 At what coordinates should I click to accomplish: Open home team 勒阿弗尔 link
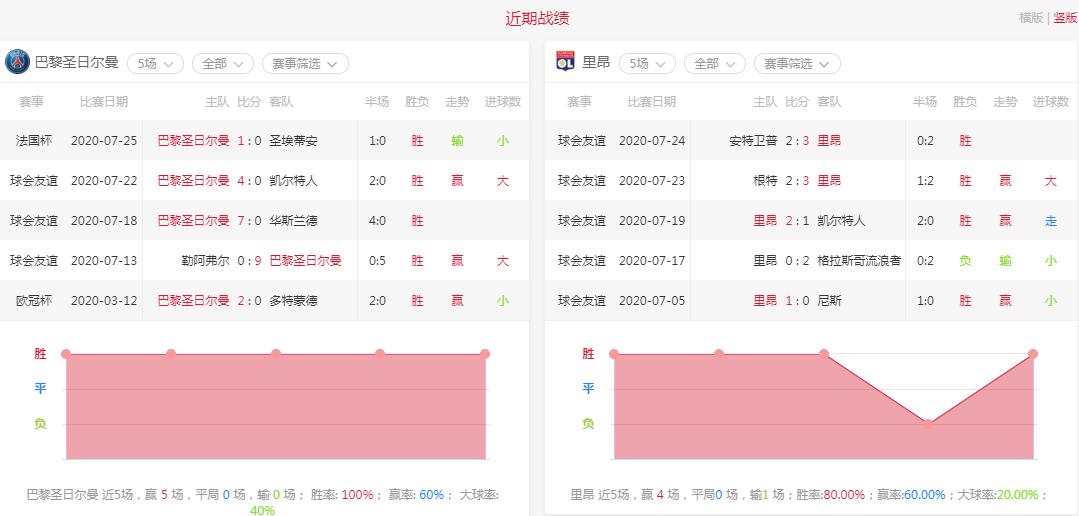click(x=205, y=261)
